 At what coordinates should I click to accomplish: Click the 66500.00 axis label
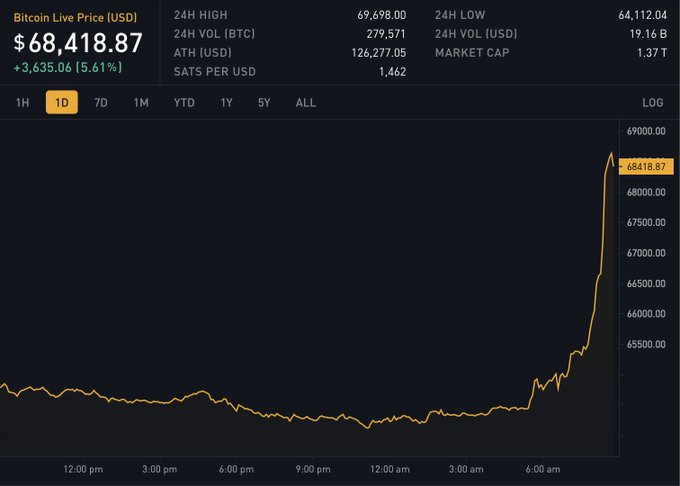[646, 284]
